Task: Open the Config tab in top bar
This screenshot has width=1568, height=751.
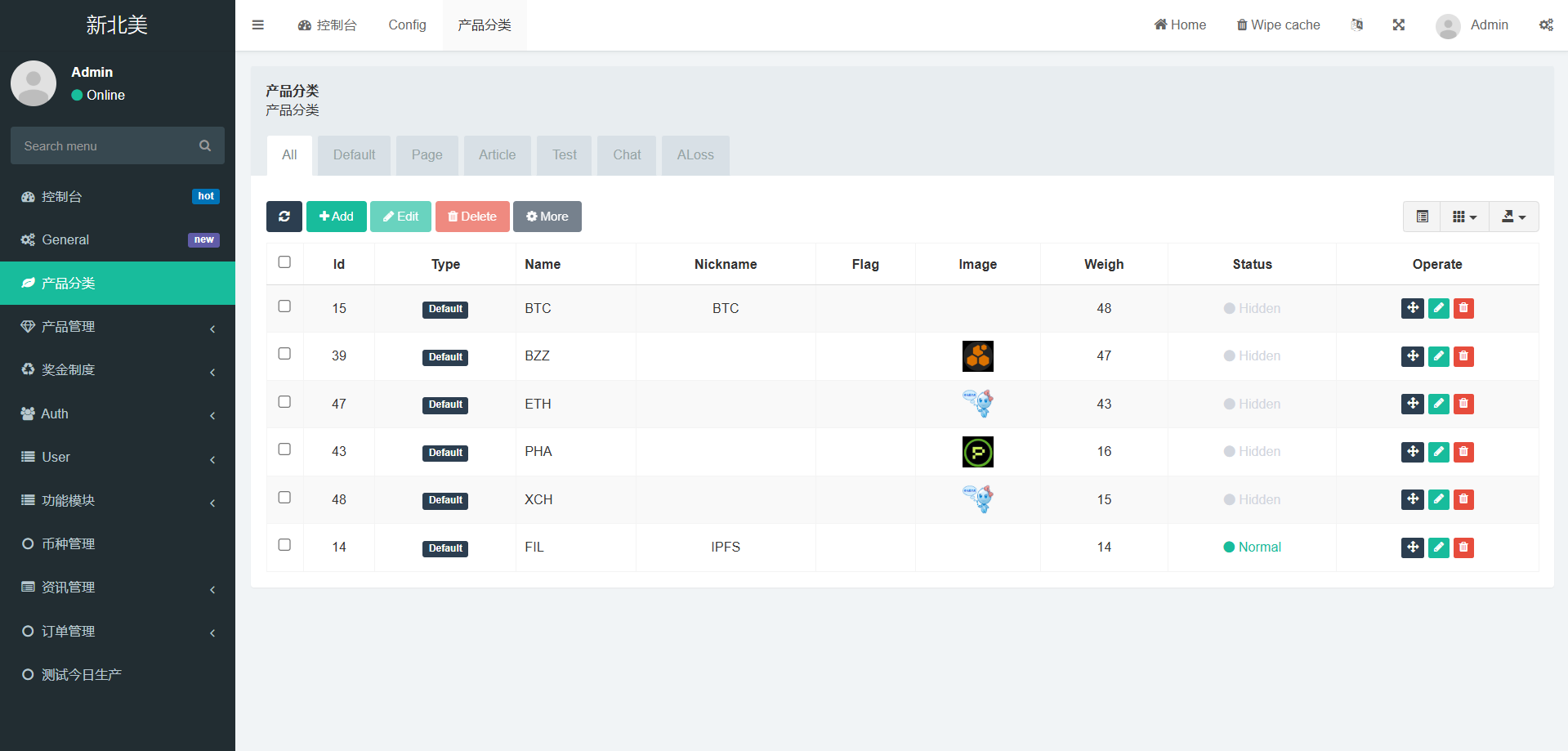Action: (407, 25)
